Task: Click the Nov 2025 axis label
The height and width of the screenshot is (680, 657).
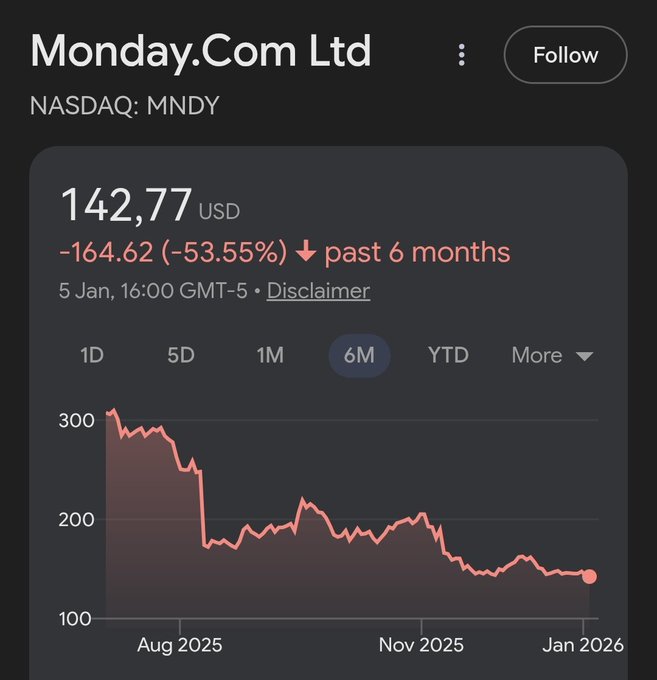Action: (421, 645)
